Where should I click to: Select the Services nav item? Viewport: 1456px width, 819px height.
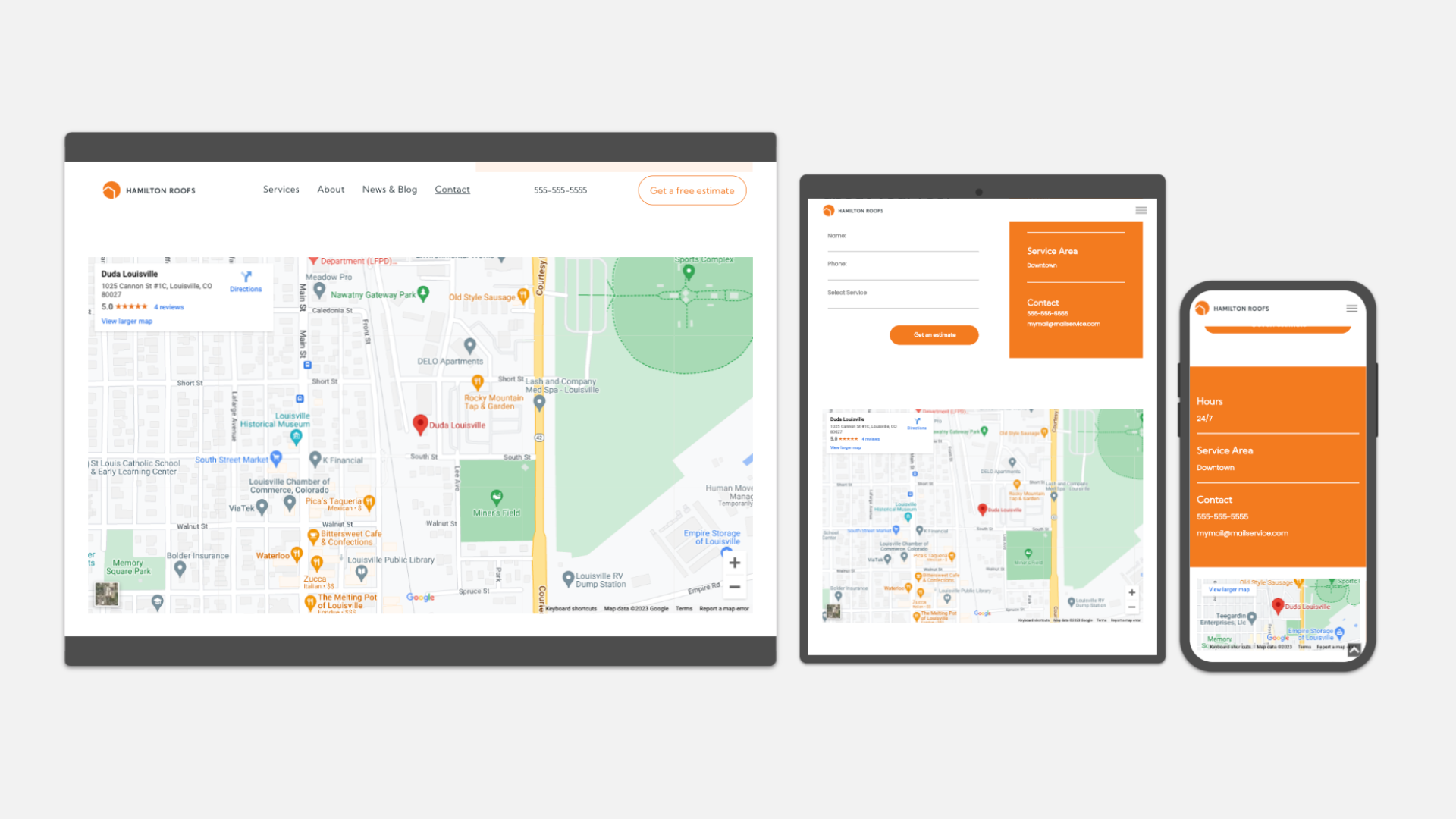tap(281, 190)
